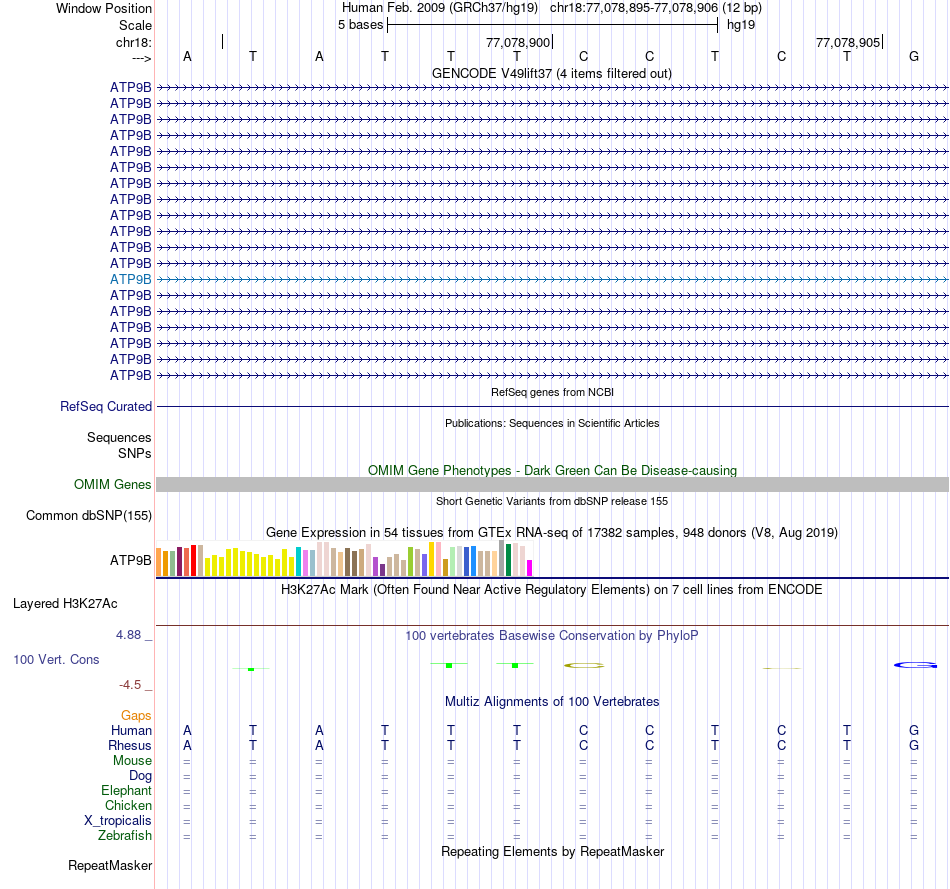Open the RefSeq Curated track label
The height and width of the screenshot is (889, 950).
(x=105, y=407)
